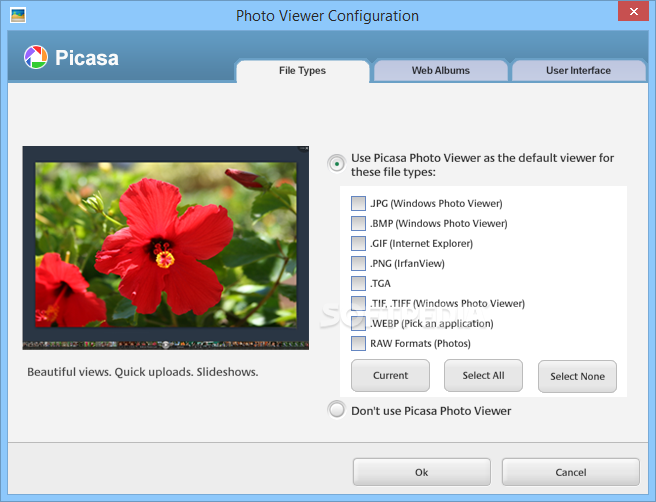Click the filmstrip bar under the preview photo
The height and width of the screenshot is (502, 656).
coord(166,345)
